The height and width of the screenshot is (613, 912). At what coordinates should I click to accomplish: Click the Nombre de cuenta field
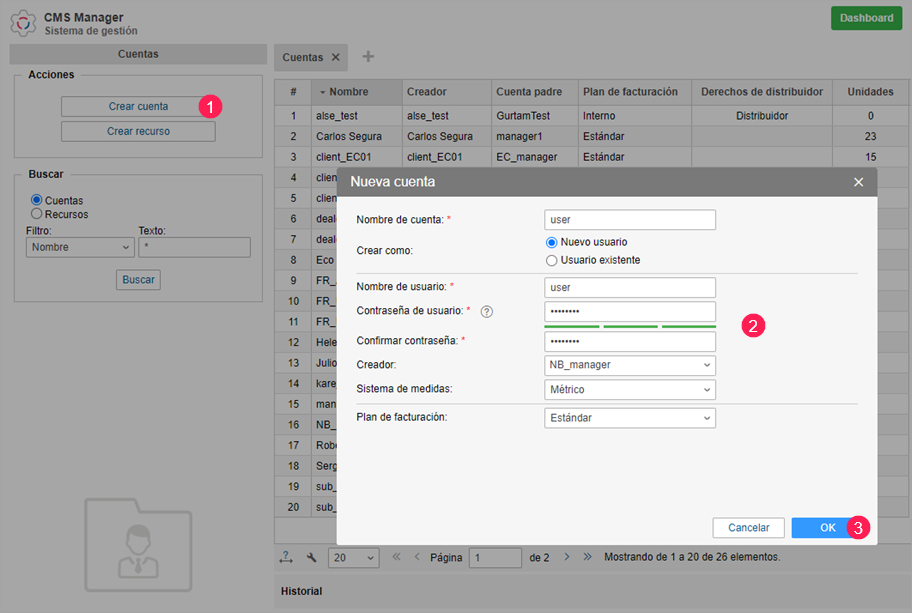pyautogui.click(x=630, y=220)
